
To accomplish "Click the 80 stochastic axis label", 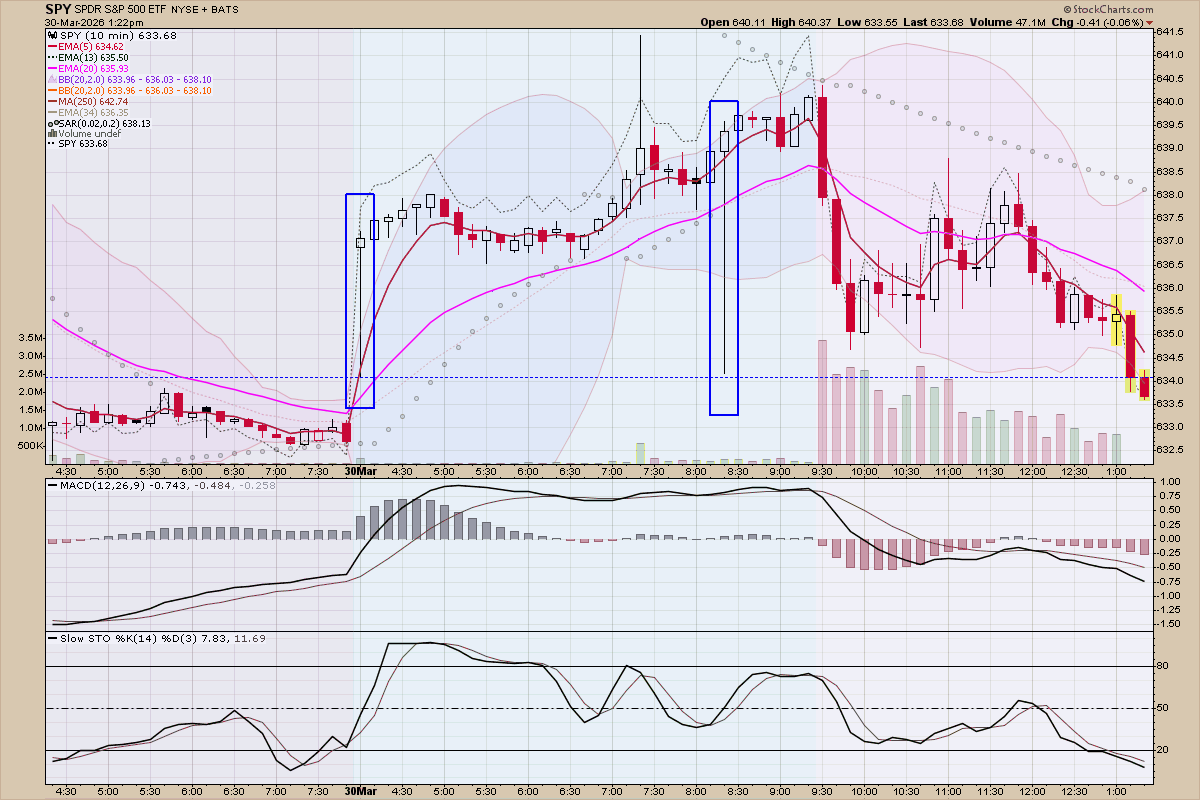I will 1162,666.
